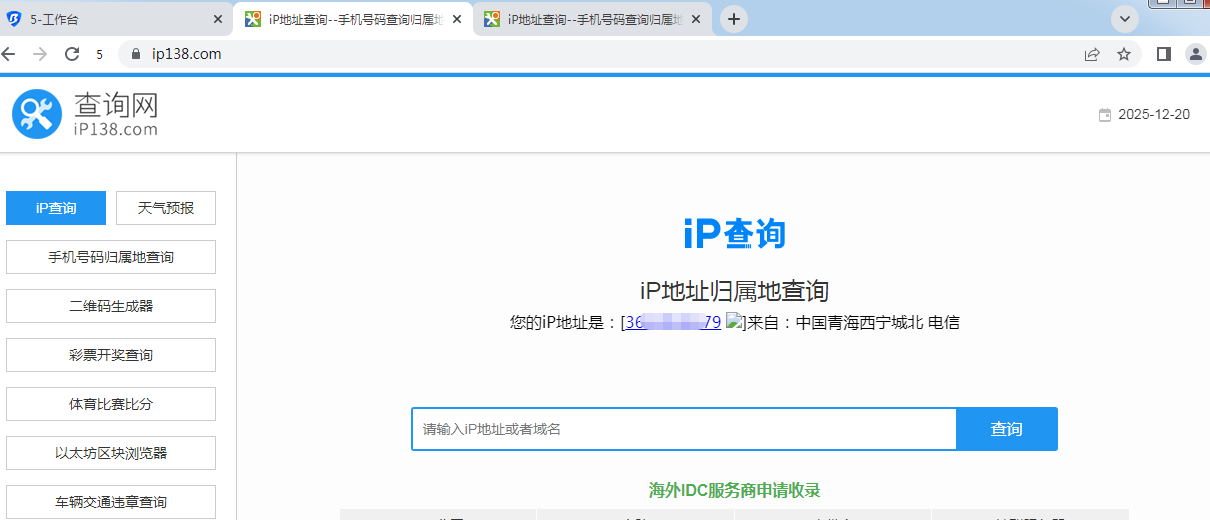Close the 5-工作台 tab
The width and height of the screenshot is (1210, 520).
[219, 19]
